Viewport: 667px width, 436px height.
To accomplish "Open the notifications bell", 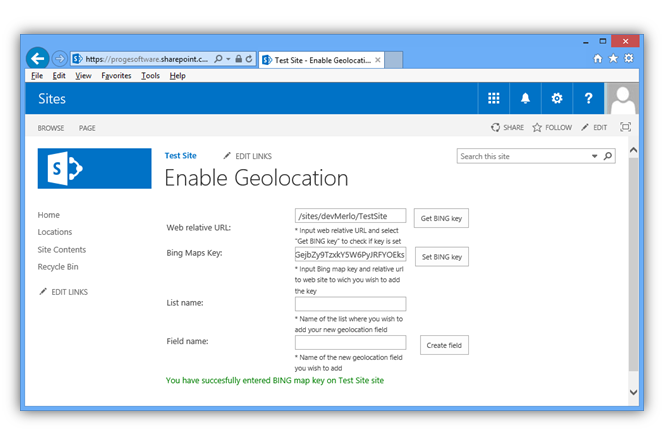I will [x=526, y=98].
